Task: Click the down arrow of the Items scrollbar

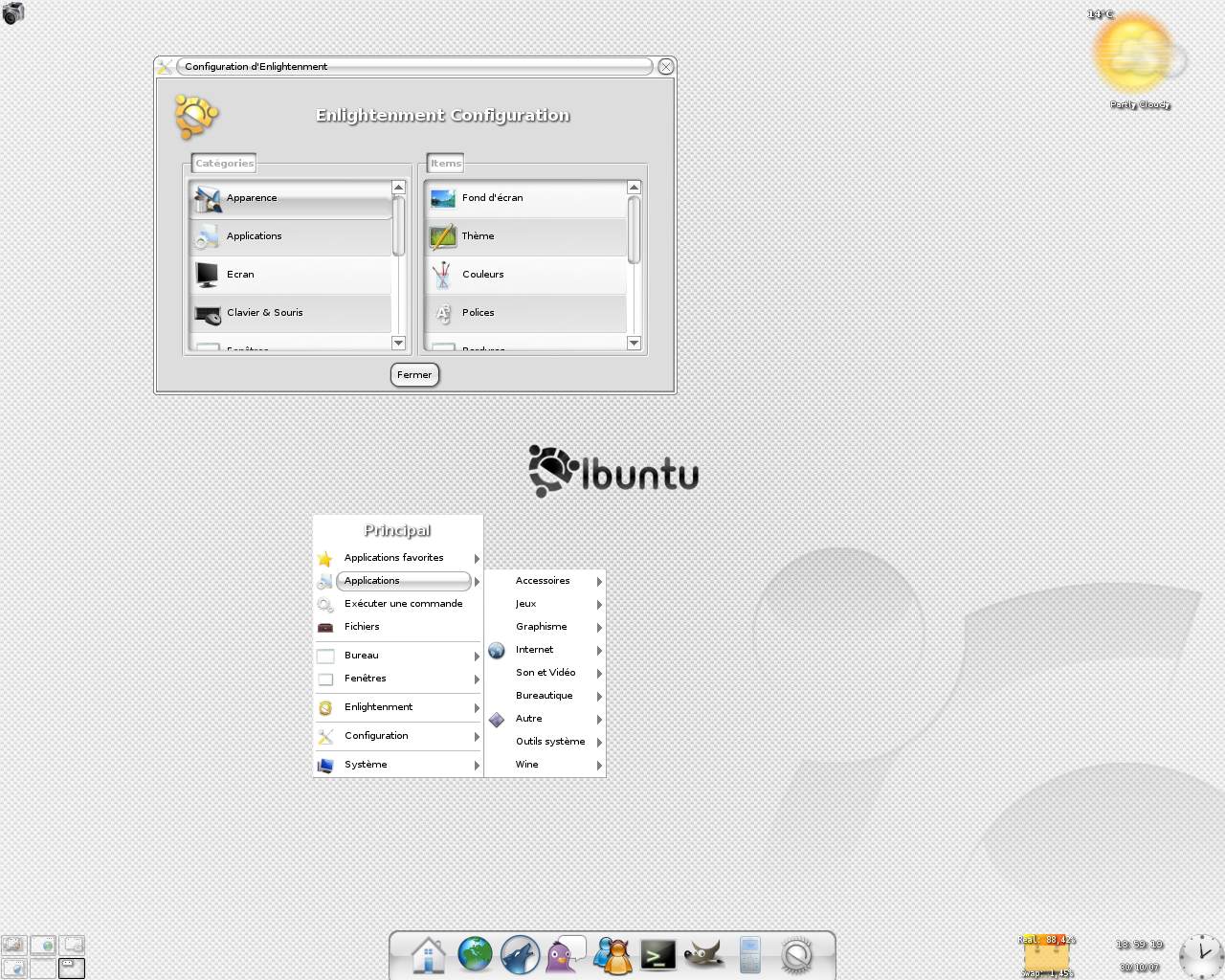Action: (x=634, y=343)
